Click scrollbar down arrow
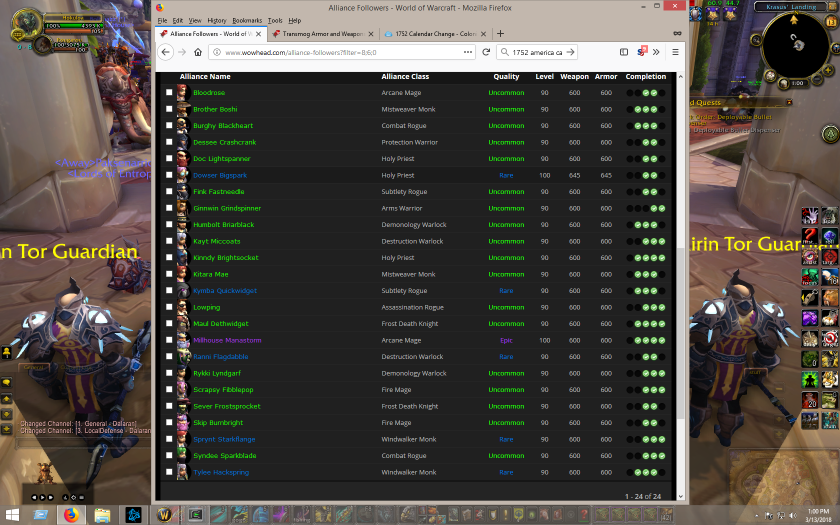840x525 pixels. [x=681, y=497]
